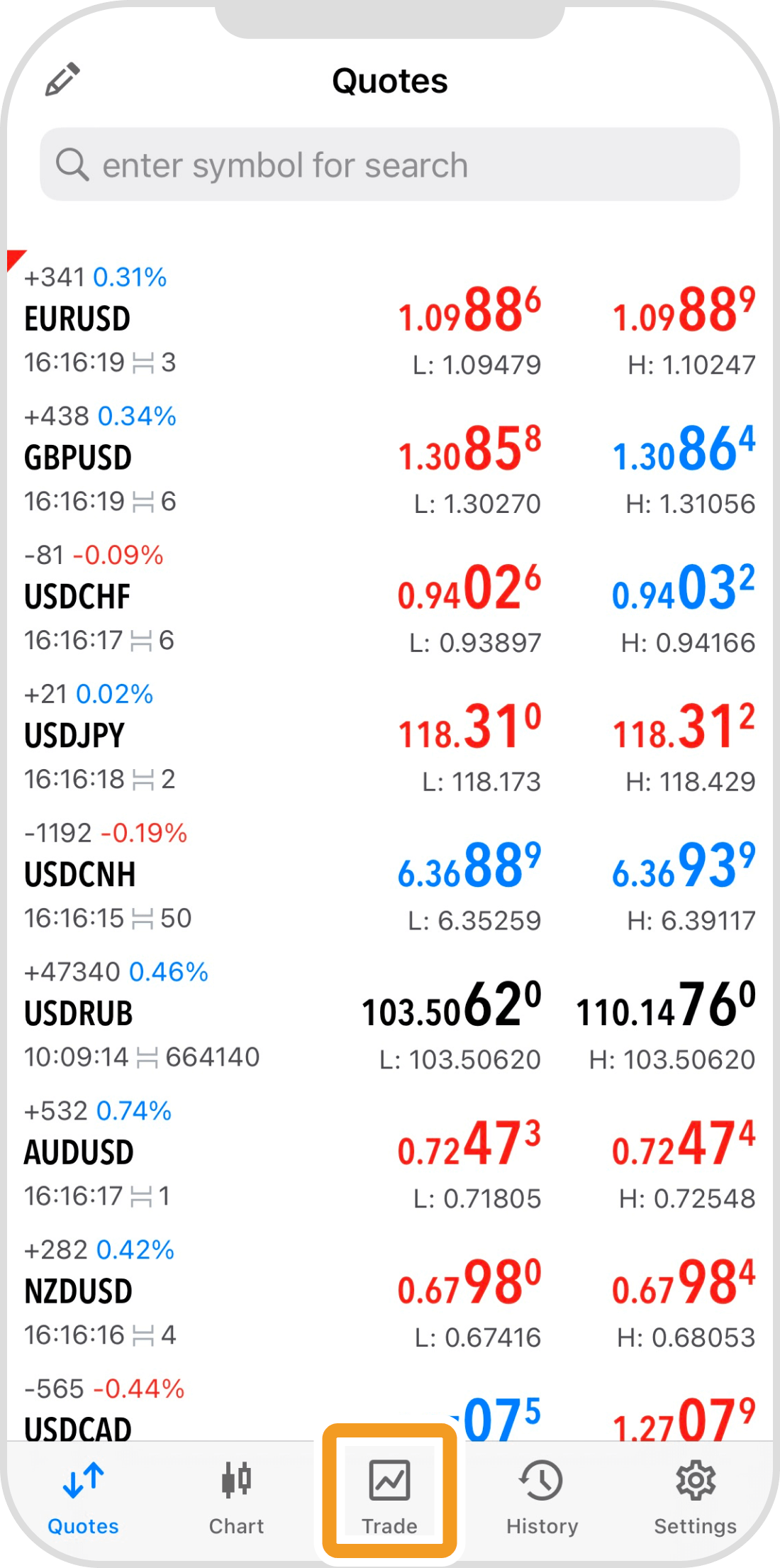Tap the Quotes arrows icon

pos(83,1480)
